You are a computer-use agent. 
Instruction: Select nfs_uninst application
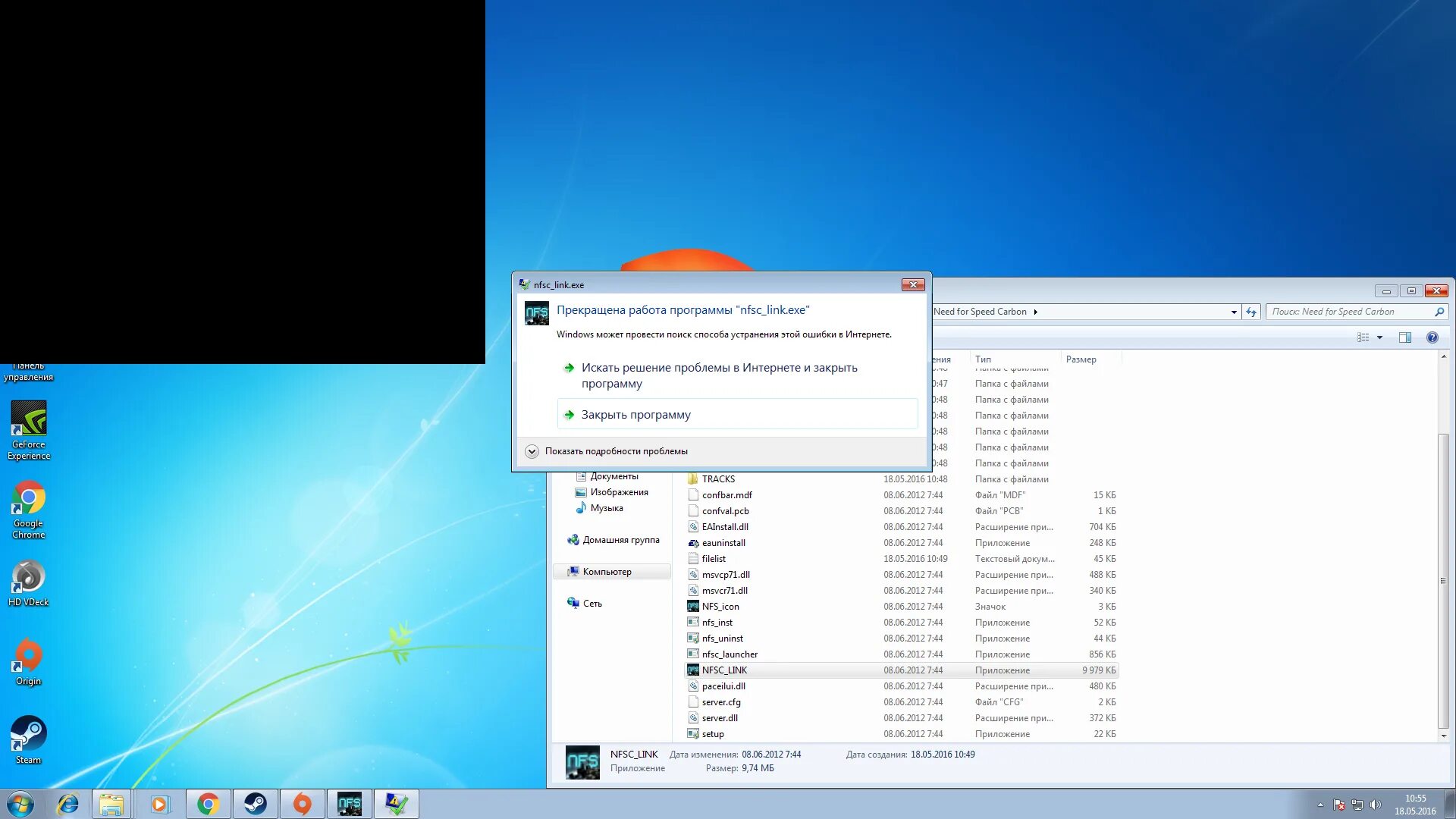pos(901,639)
